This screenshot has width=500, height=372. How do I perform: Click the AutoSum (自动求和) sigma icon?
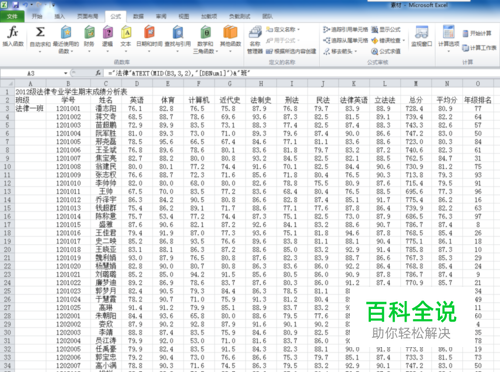click(40, 33)
